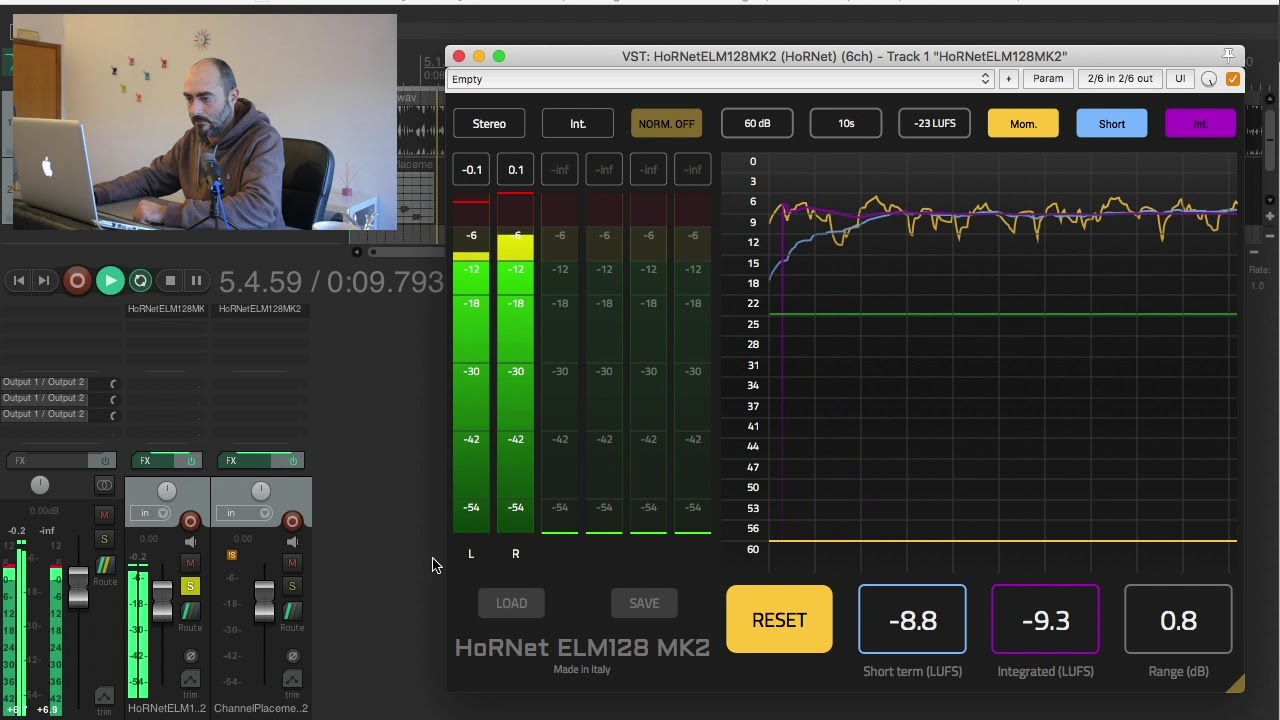Click the Range 0.8 readout
The height and width of the screenshot is (720, 1280).
click(x=1178, y=620)
